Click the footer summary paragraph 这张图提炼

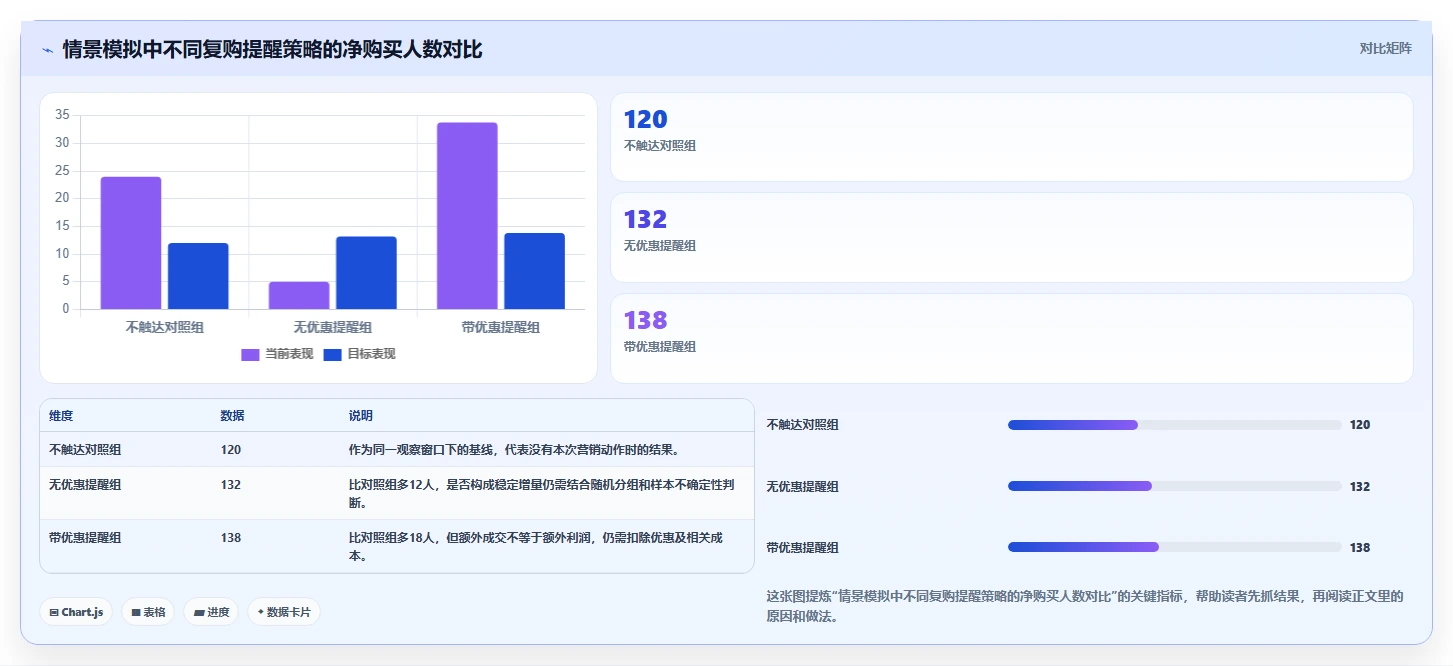pos(1085,606)
